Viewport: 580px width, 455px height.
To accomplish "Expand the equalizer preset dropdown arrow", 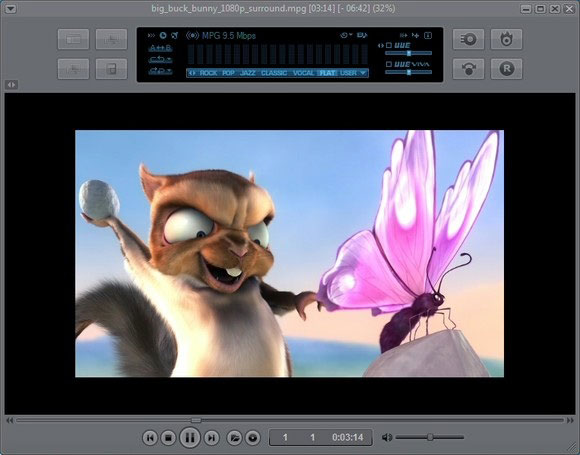I will (x=363, y=73).
